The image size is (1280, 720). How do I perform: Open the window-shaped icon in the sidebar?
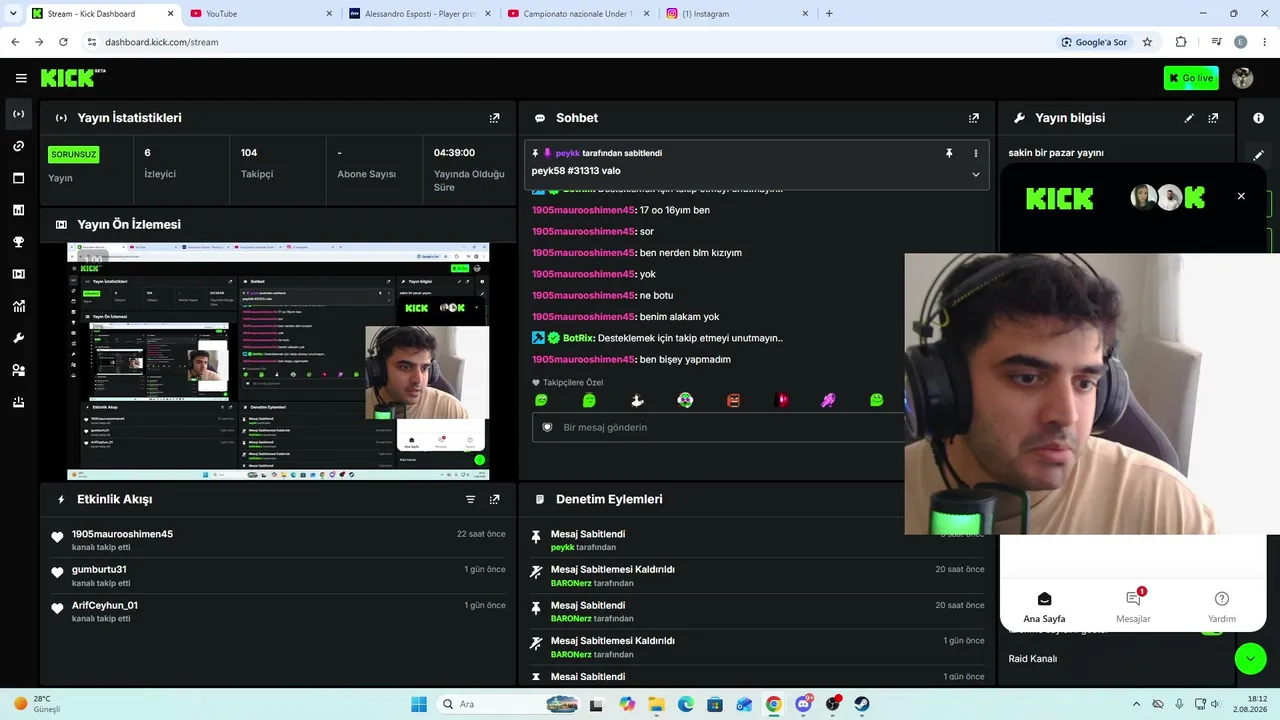pos(18,178)
